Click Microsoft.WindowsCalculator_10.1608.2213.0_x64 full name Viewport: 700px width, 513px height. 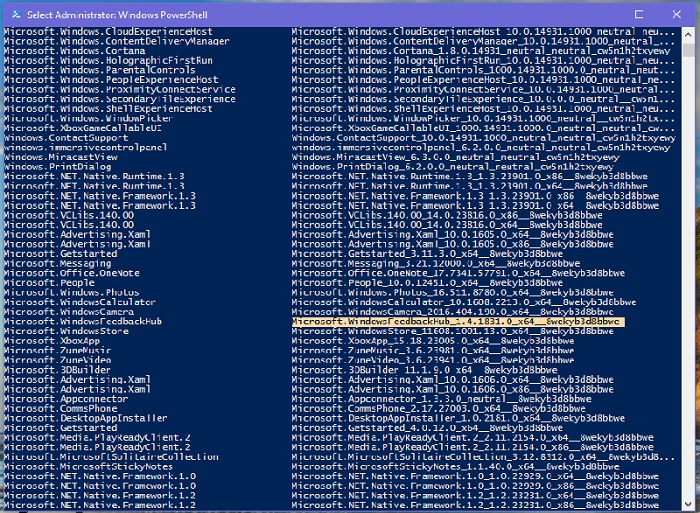pyautogui.click(x=464, y=302)
